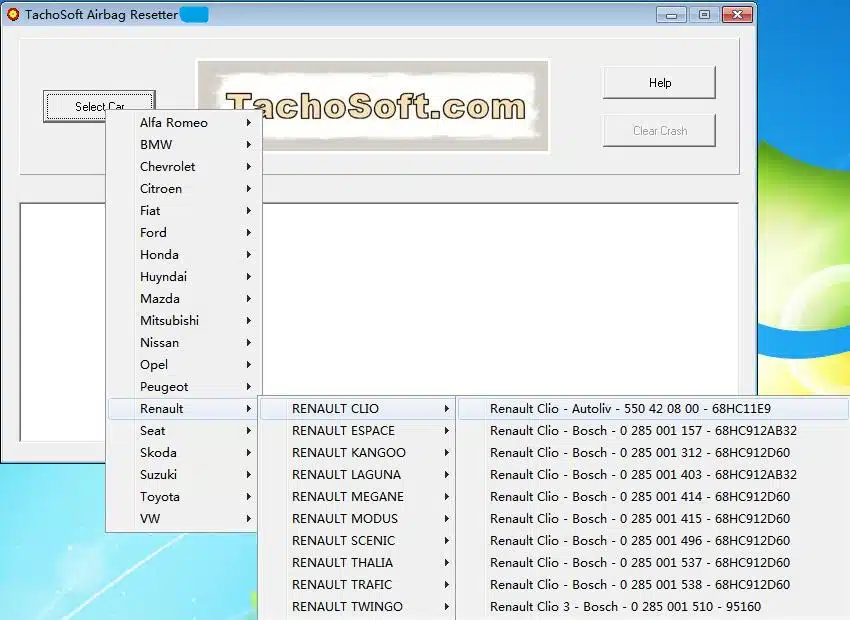This screenshot has width=850, height=620.
Task: Maximize the Airbag Resetter window
Action: (704, 15)
